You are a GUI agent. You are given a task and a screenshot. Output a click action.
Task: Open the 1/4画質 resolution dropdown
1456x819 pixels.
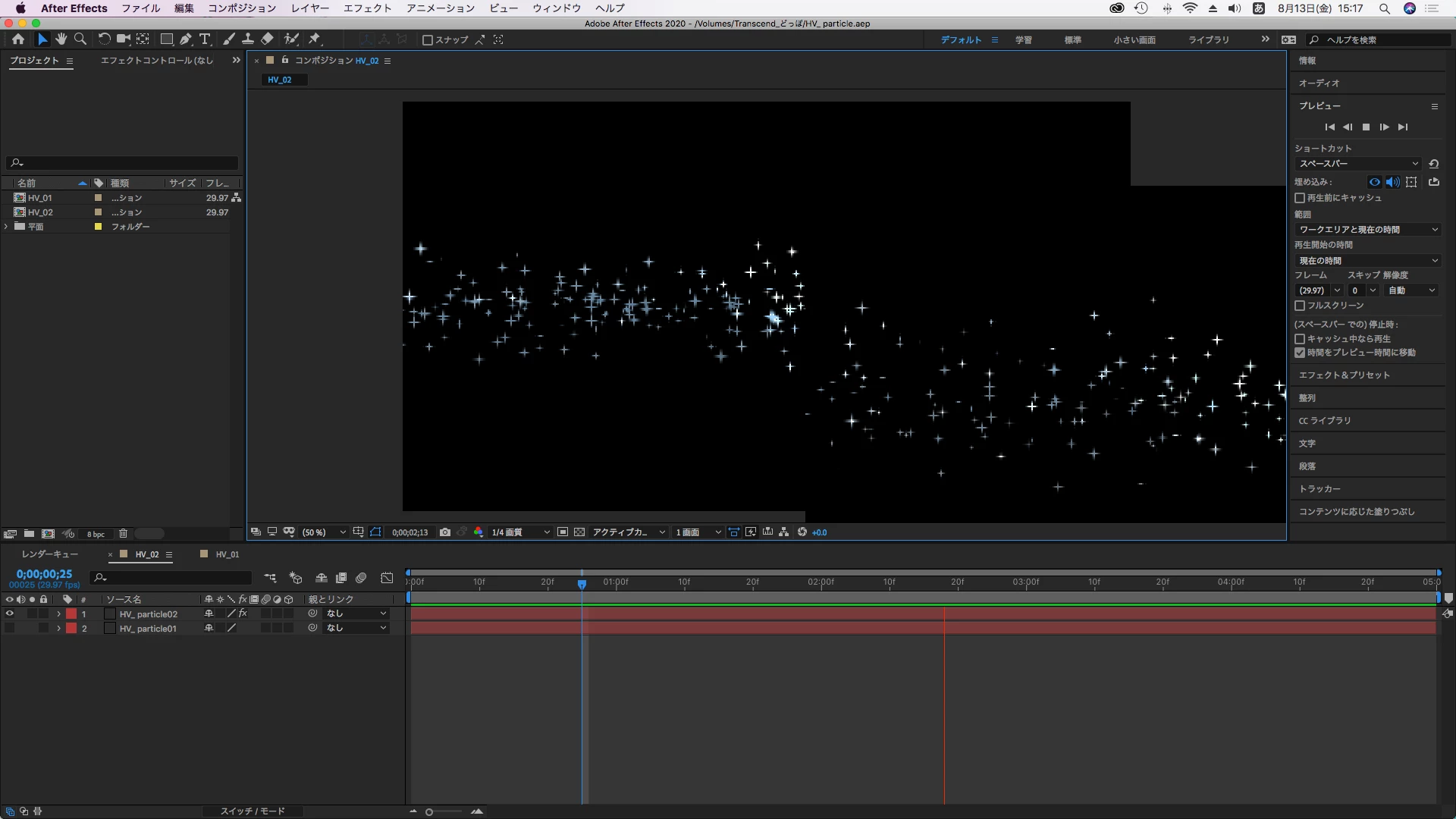pos(520,532)
